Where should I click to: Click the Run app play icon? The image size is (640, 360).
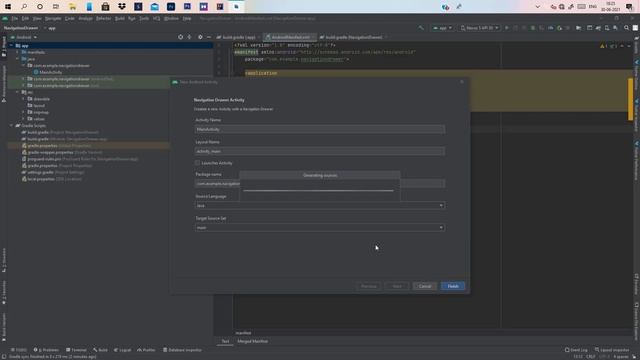coord(507,28)
